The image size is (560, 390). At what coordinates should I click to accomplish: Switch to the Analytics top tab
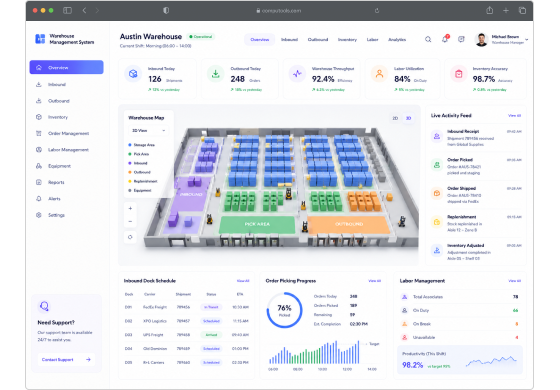397,39
